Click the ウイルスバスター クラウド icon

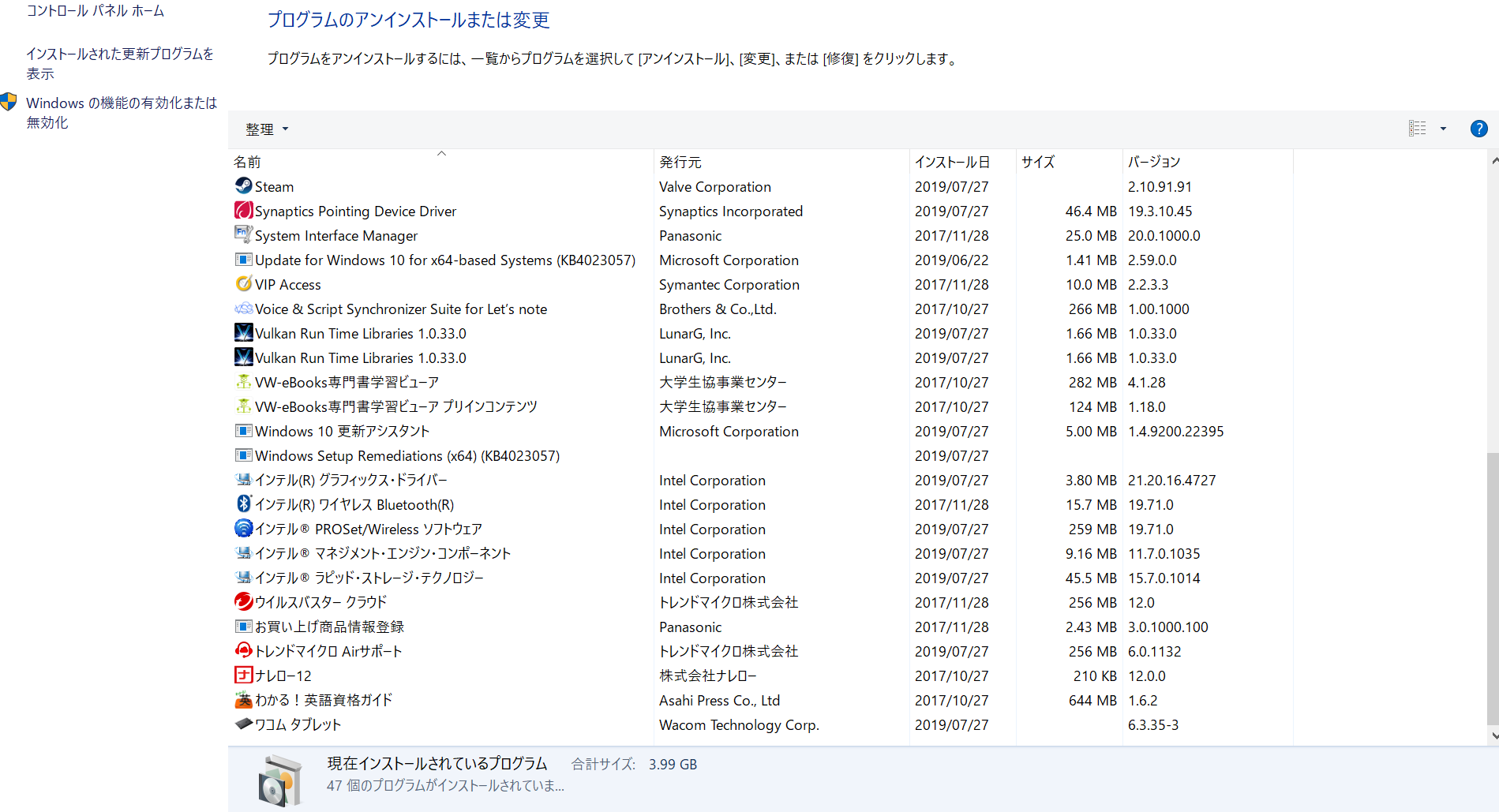pyautogui.click(x=243, y=602)
